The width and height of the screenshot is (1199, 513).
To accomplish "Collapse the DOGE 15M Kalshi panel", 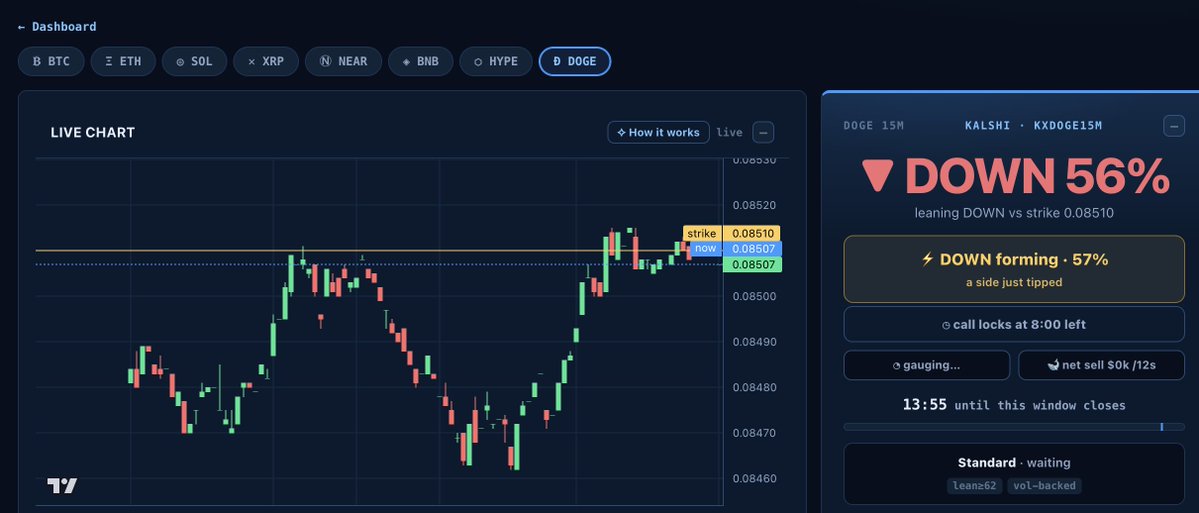I will pyautogui.click(x=1174, y=125).
